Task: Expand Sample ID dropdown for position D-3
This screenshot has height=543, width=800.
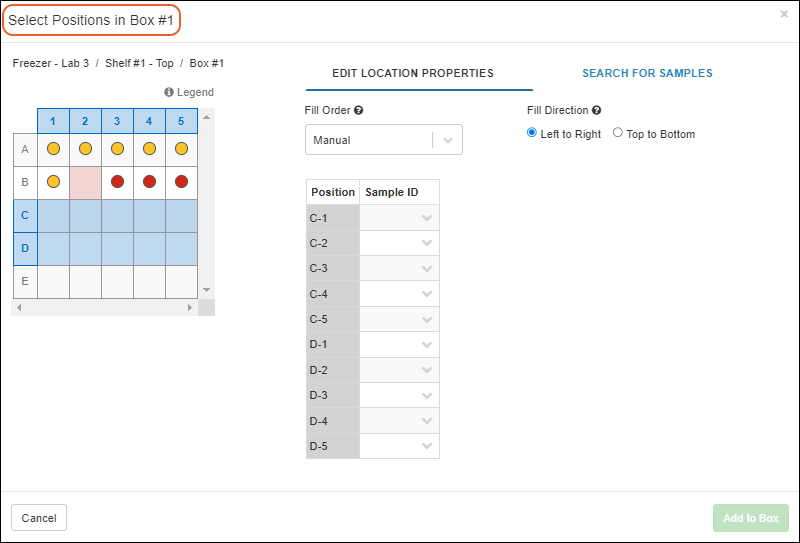Action: 427,395
